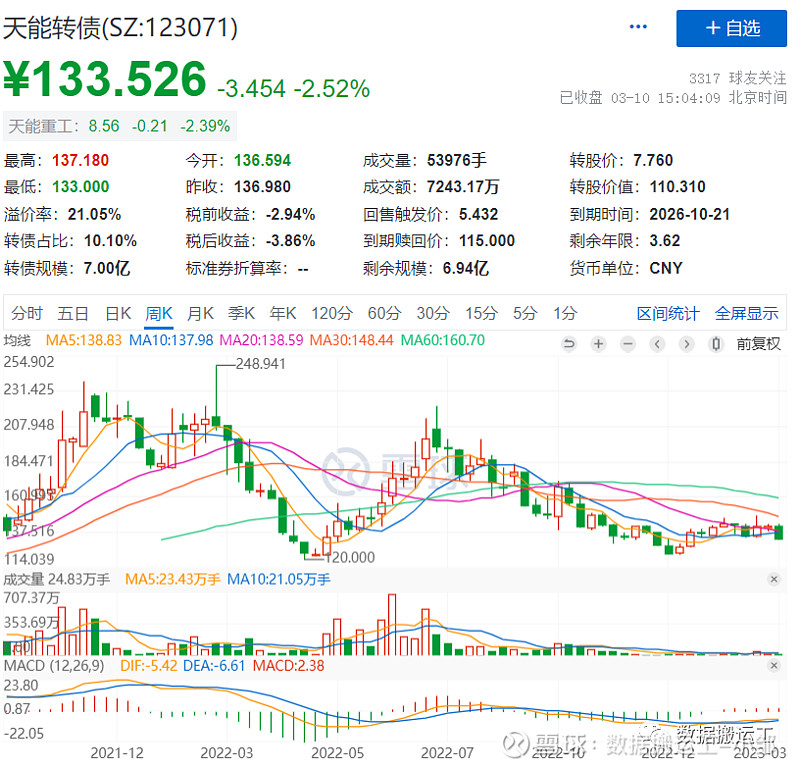
Task: Click the 转股价值 110.310 value
Action: (x=678, y=187)
